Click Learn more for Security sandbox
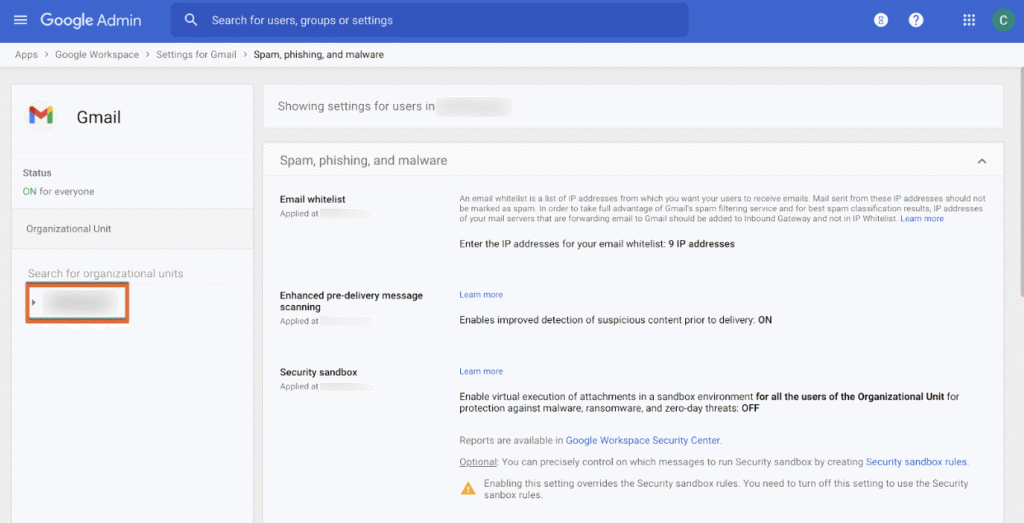 coord(481,371)
